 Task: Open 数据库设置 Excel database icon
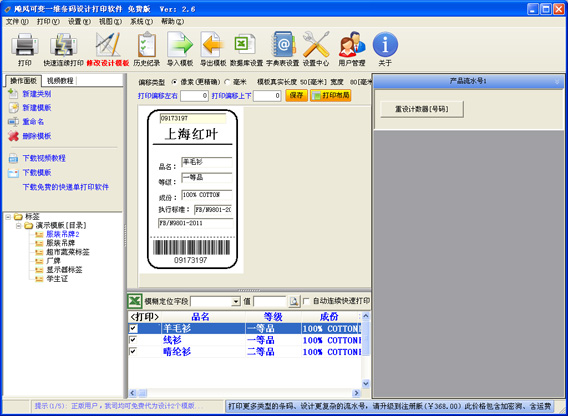[x=246, y=45]
